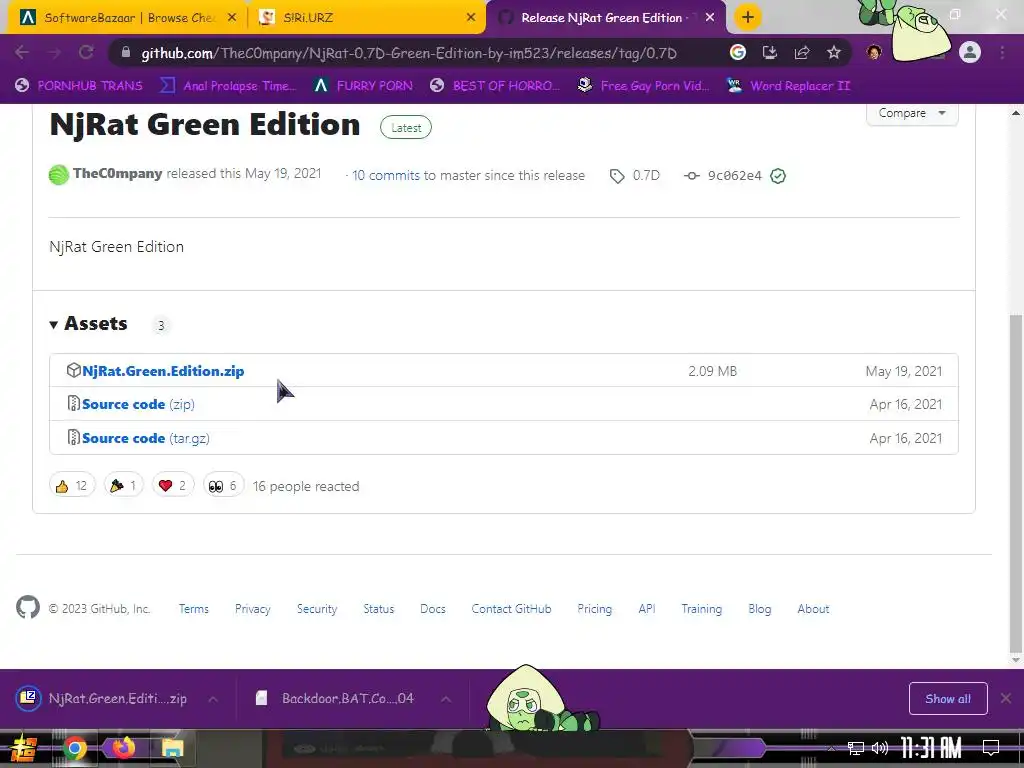Click the install app icon in address bar
This screenshot has width=1024, height=768.
click(x=770, y=53)
